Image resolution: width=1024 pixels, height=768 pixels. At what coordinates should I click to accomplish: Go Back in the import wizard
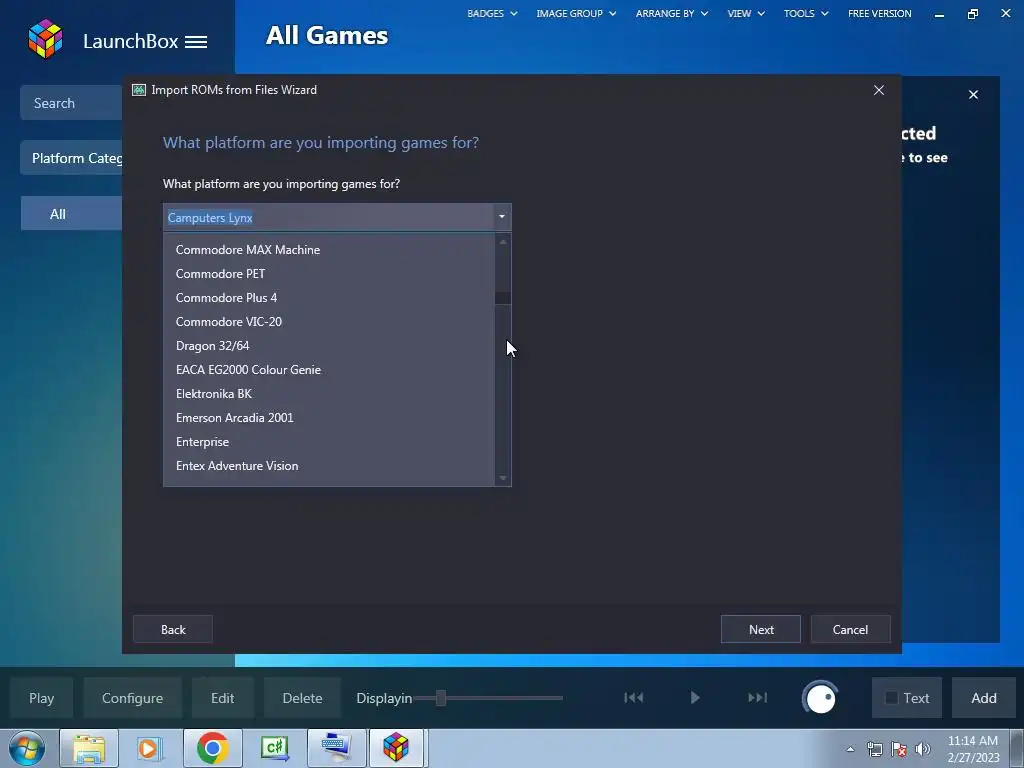pos(173,630)
